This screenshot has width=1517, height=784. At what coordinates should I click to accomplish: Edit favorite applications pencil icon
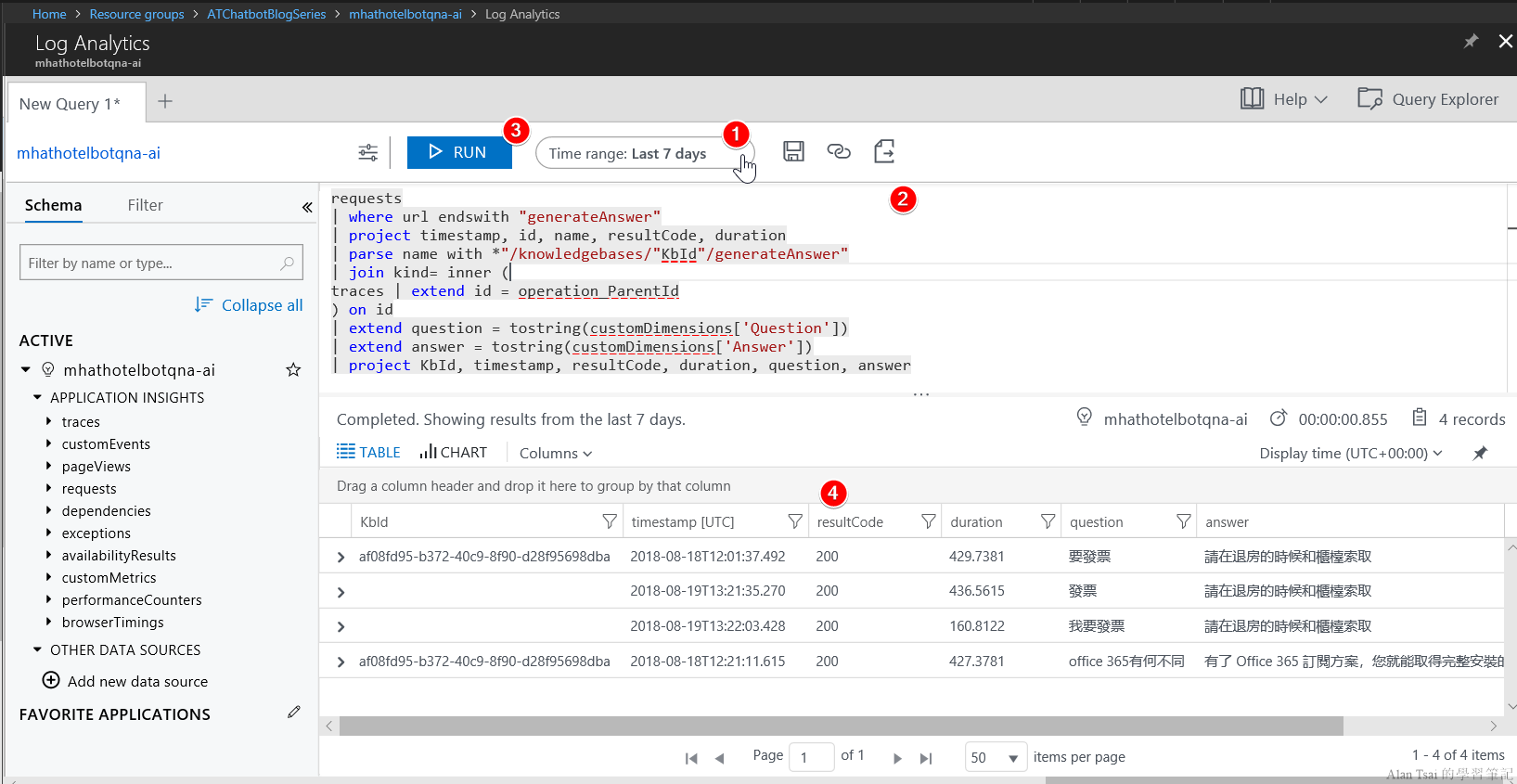click(294, 713)
